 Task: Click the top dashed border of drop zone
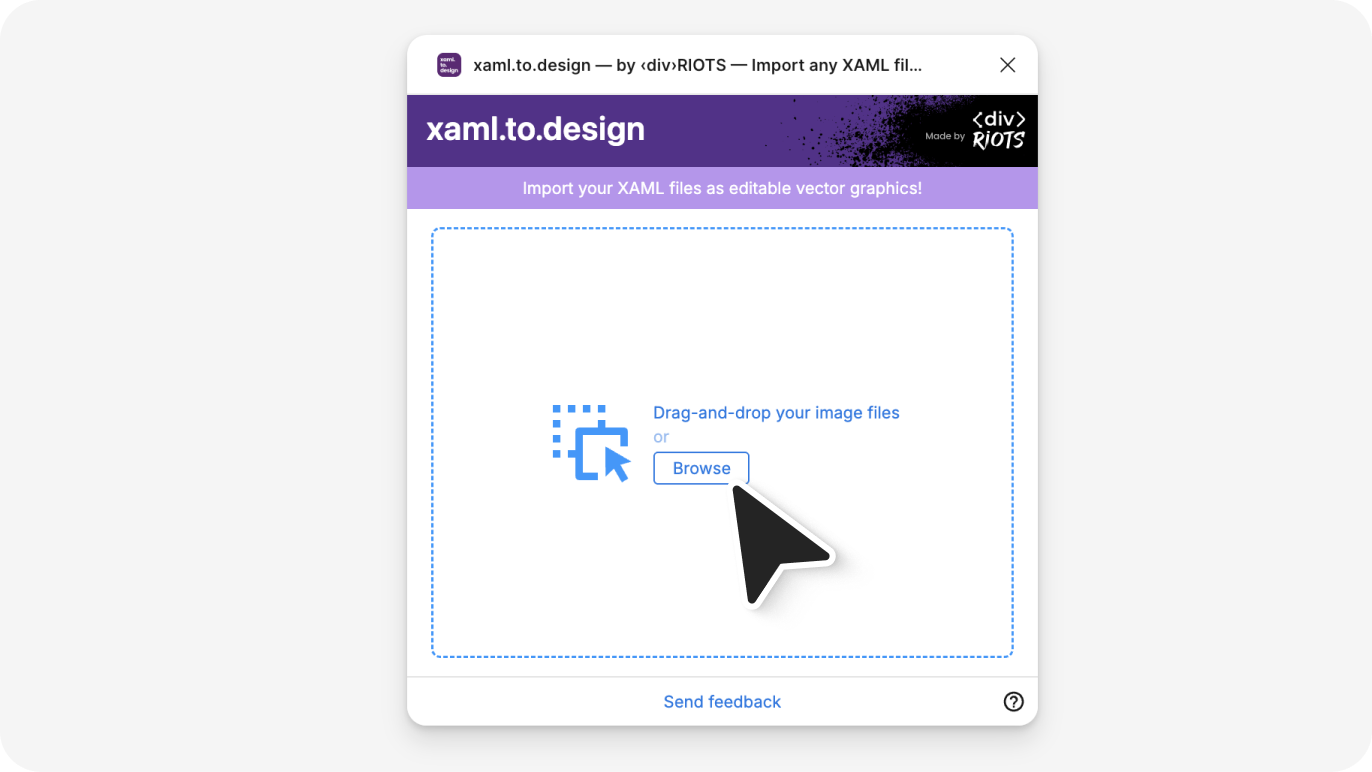click(x=722, y=229)
